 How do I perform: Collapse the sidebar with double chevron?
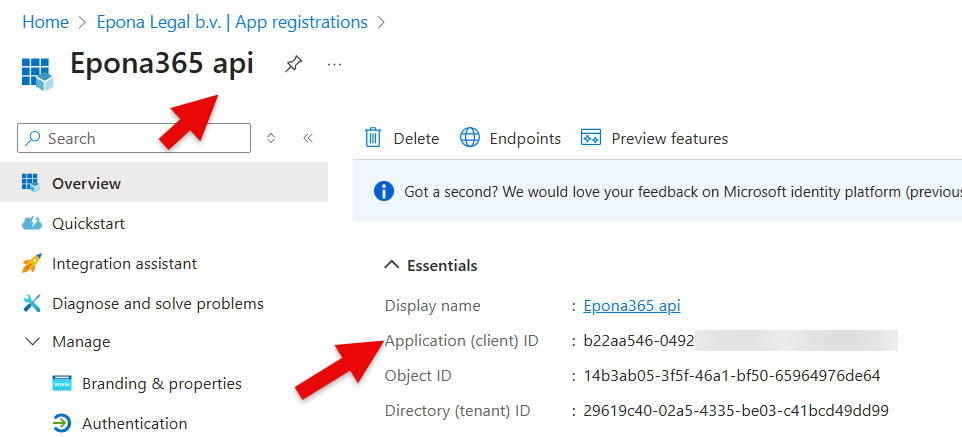point(308,138)
